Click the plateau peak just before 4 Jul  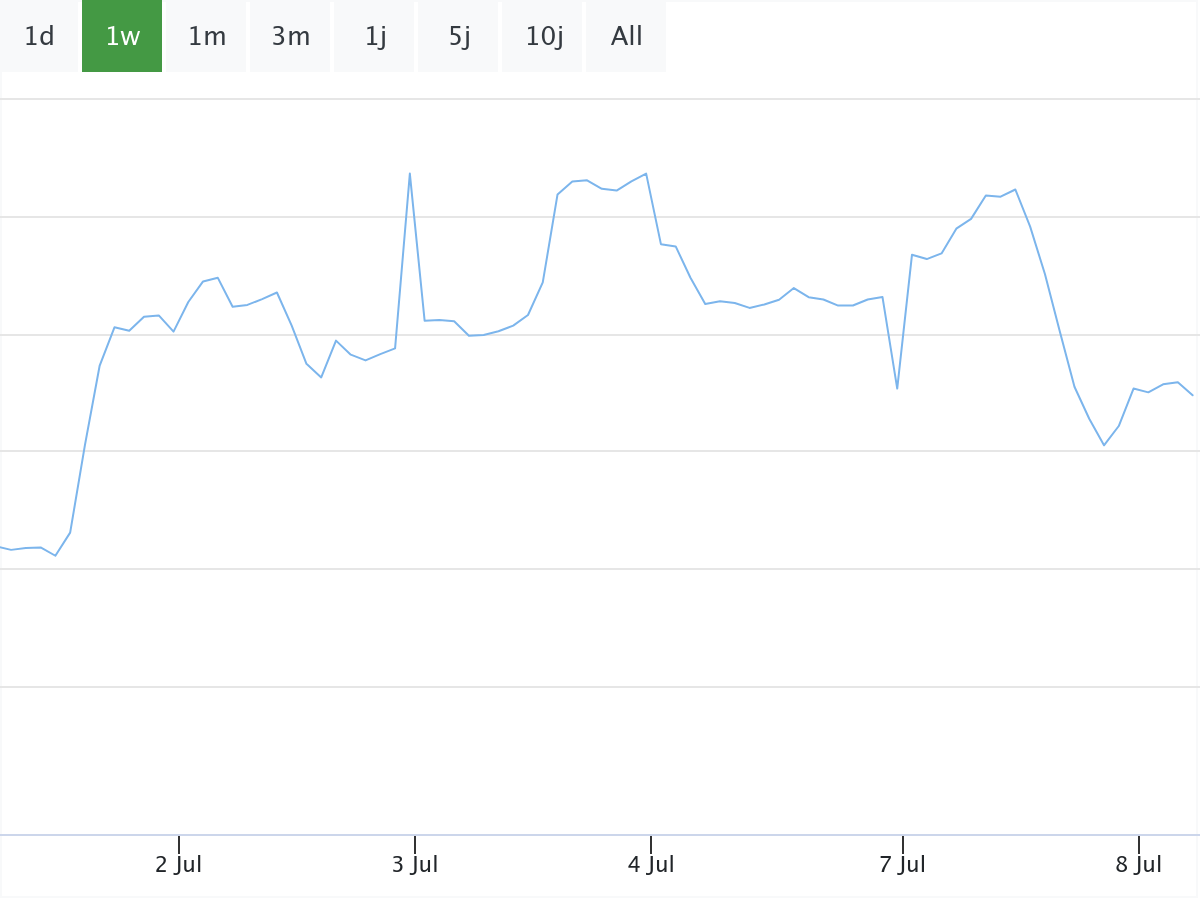646,174
